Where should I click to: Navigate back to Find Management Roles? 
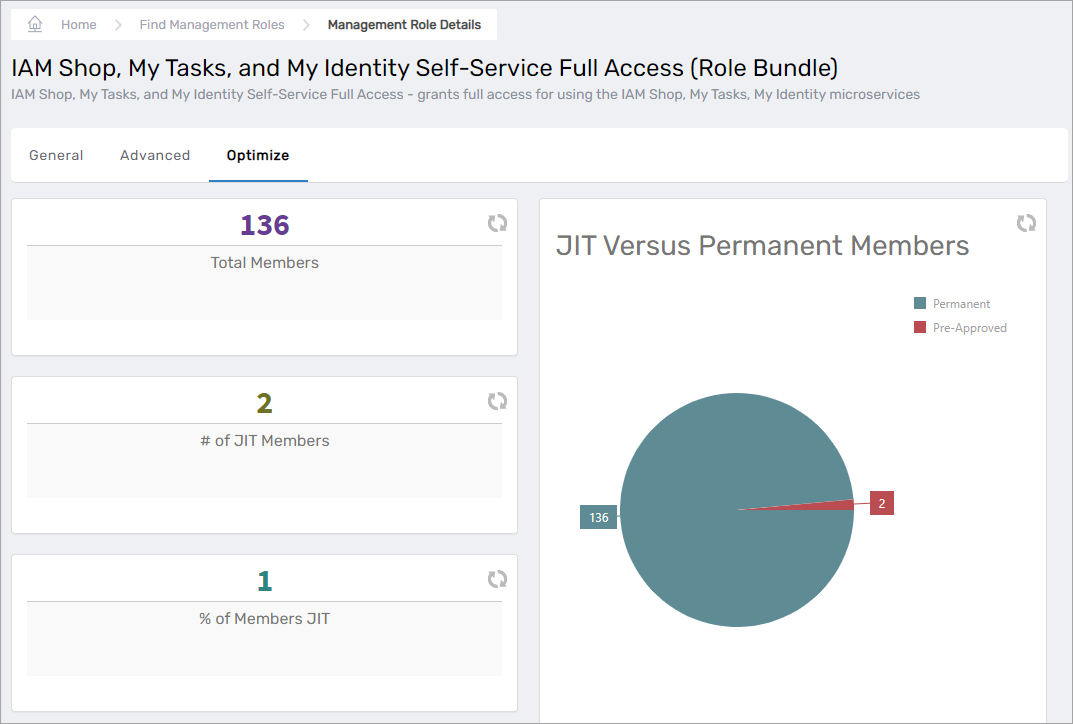(212, 25)
